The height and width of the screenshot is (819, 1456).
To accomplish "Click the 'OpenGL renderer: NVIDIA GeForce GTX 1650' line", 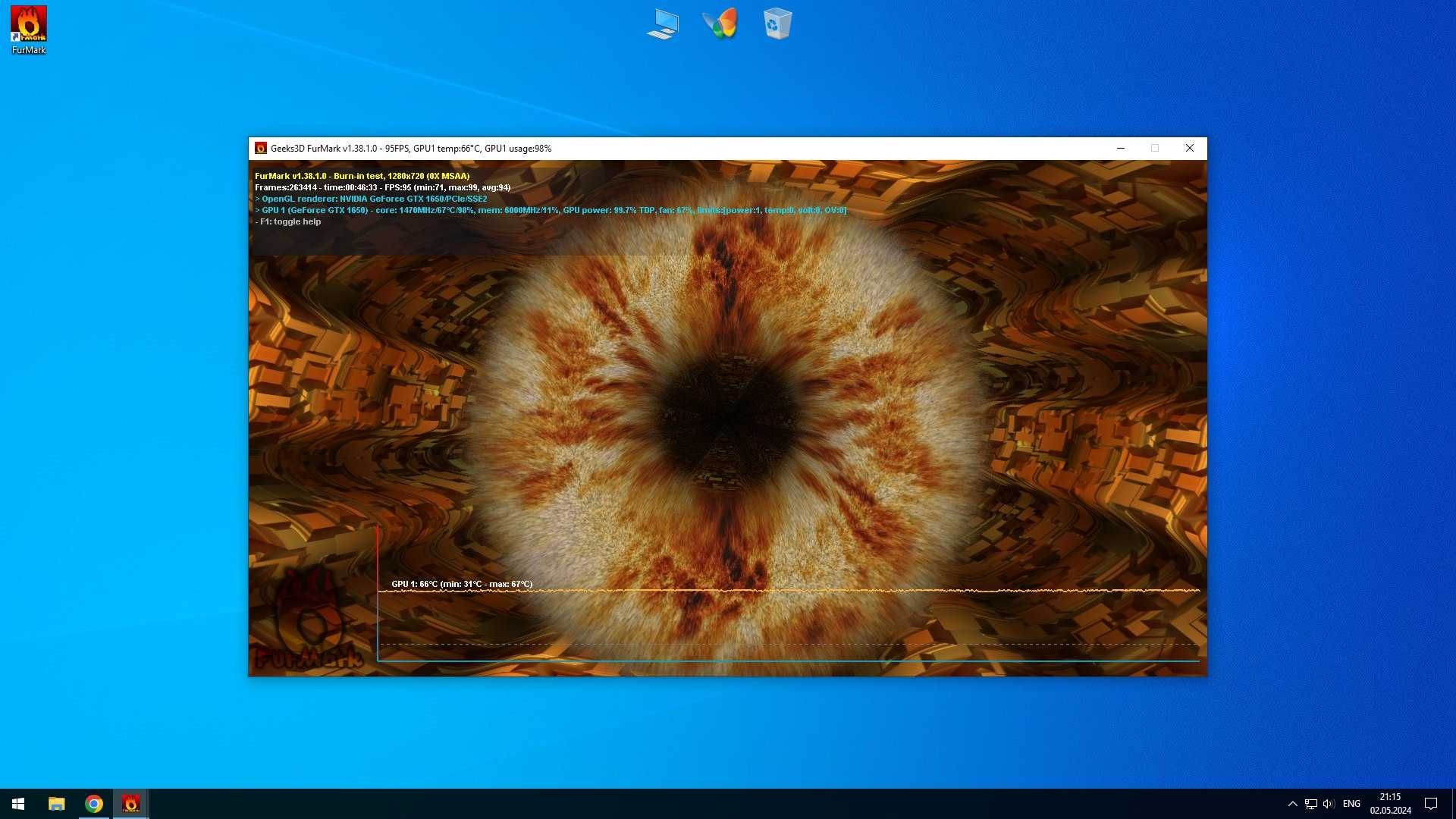I will pyautogui.click(x=371, y=199).
